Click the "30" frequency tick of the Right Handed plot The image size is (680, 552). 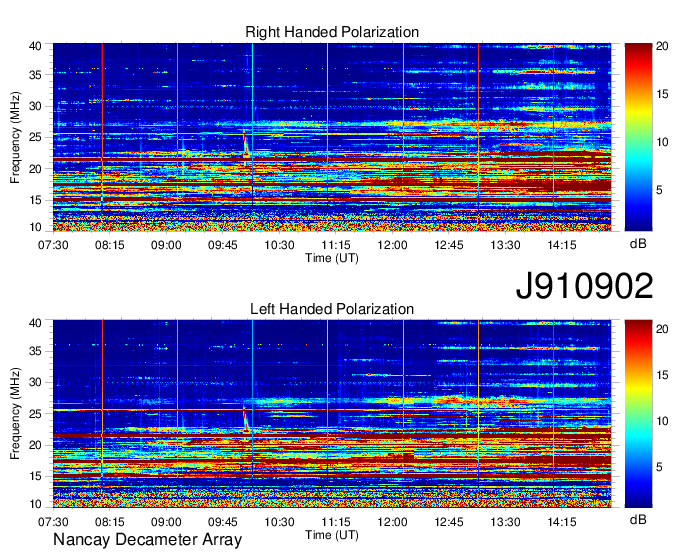click(35, 106)
